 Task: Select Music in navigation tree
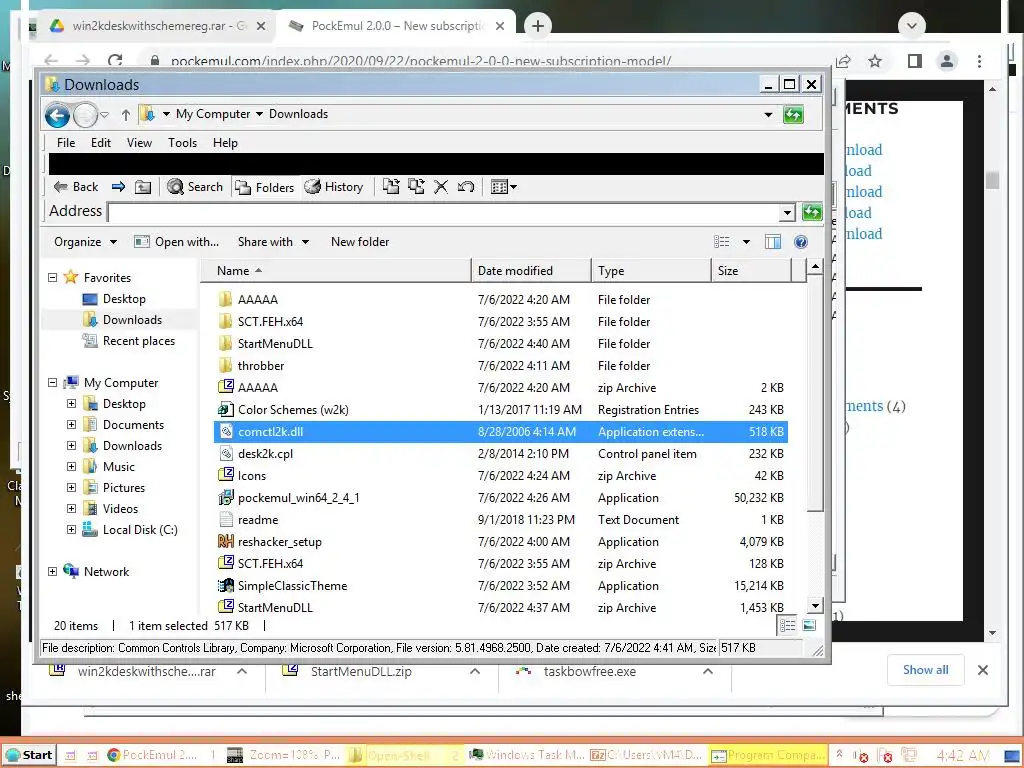[109, 466]
